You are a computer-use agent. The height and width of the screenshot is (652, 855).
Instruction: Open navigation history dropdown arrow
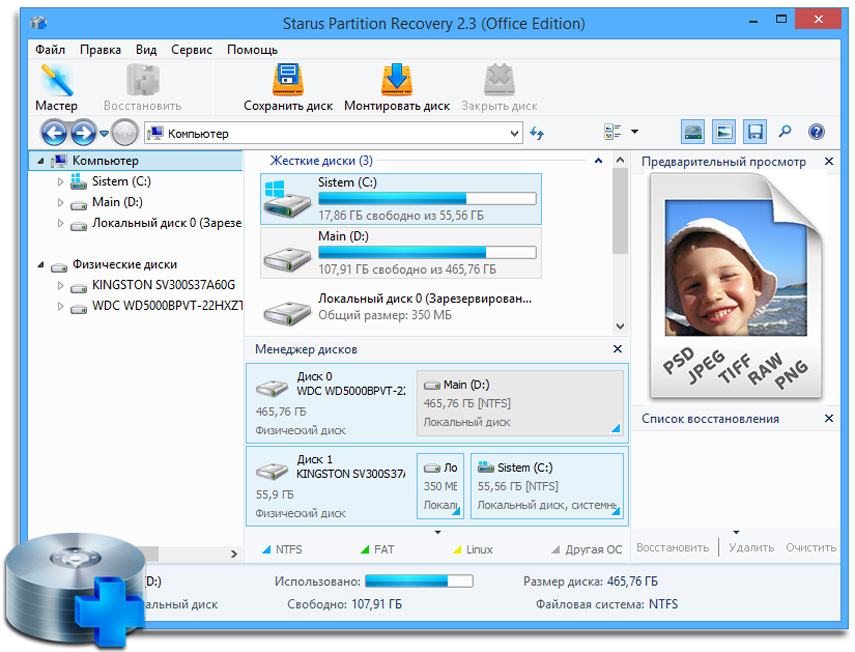click(x=104, y=133)
